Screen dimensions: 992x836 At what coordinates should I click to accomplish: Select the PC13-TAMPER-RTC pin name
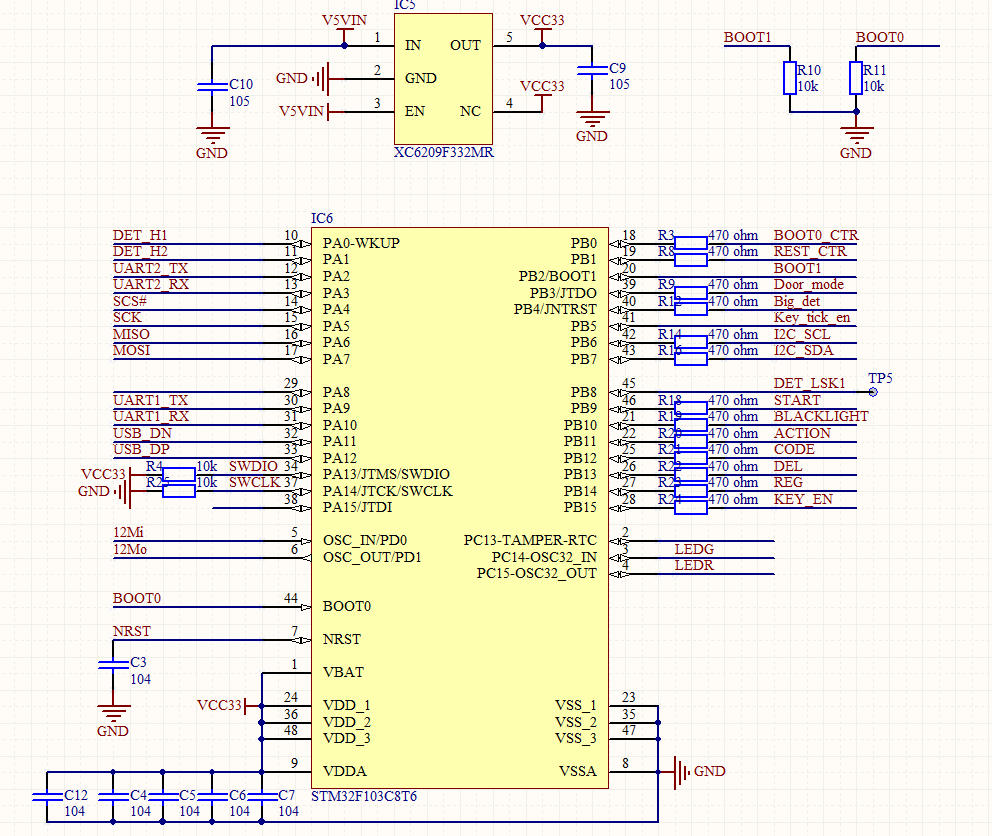[x=530, y=540]
